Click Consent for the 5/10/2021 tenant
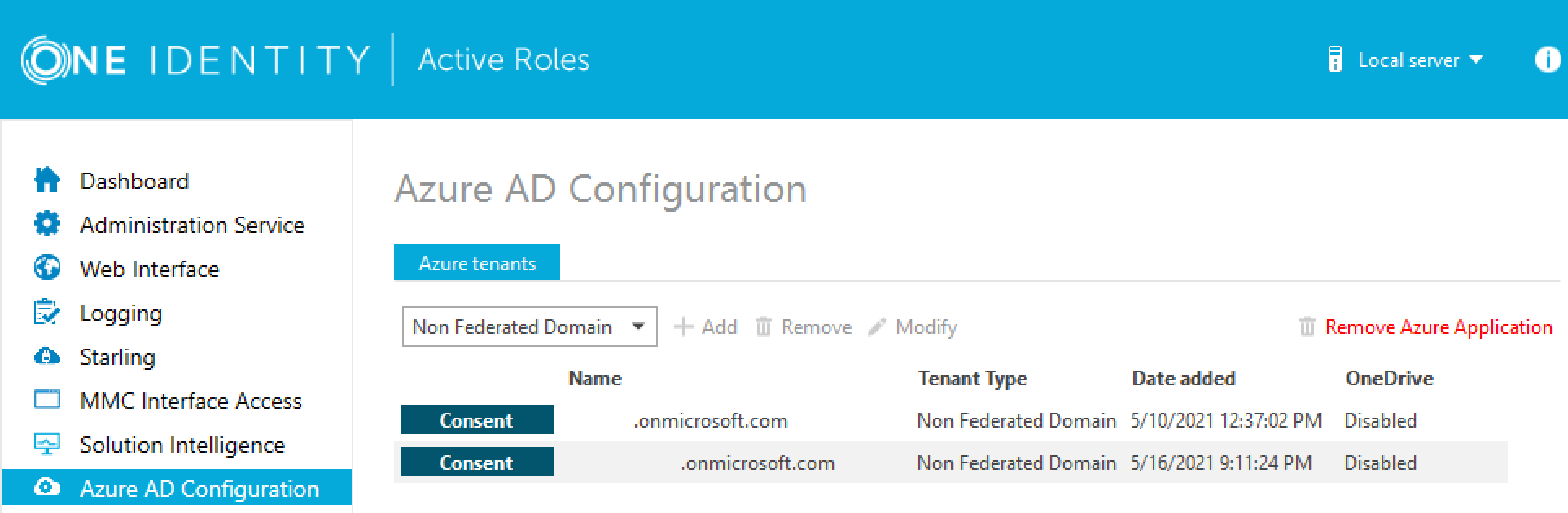 pyautogui.click(x=477, y=420)
